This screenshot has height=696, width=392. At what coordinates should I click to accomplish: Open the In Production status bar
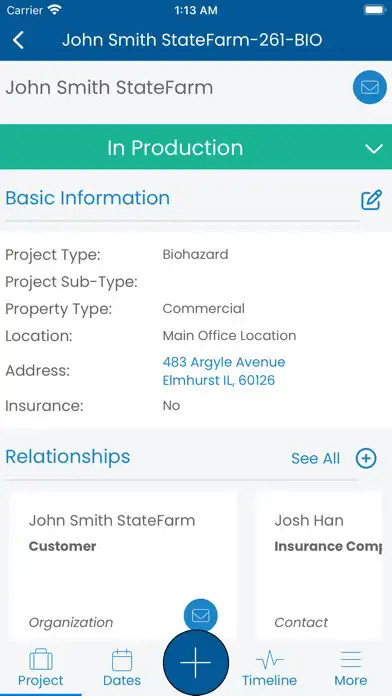pyautogui.click(x=196, y=147)
